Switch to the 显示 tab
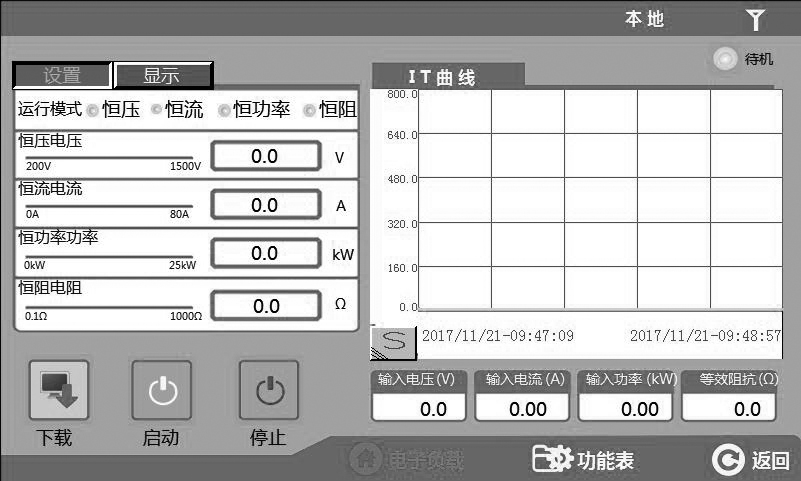The height and width of the screenshot is (481, 801). [x=162, y=76]
